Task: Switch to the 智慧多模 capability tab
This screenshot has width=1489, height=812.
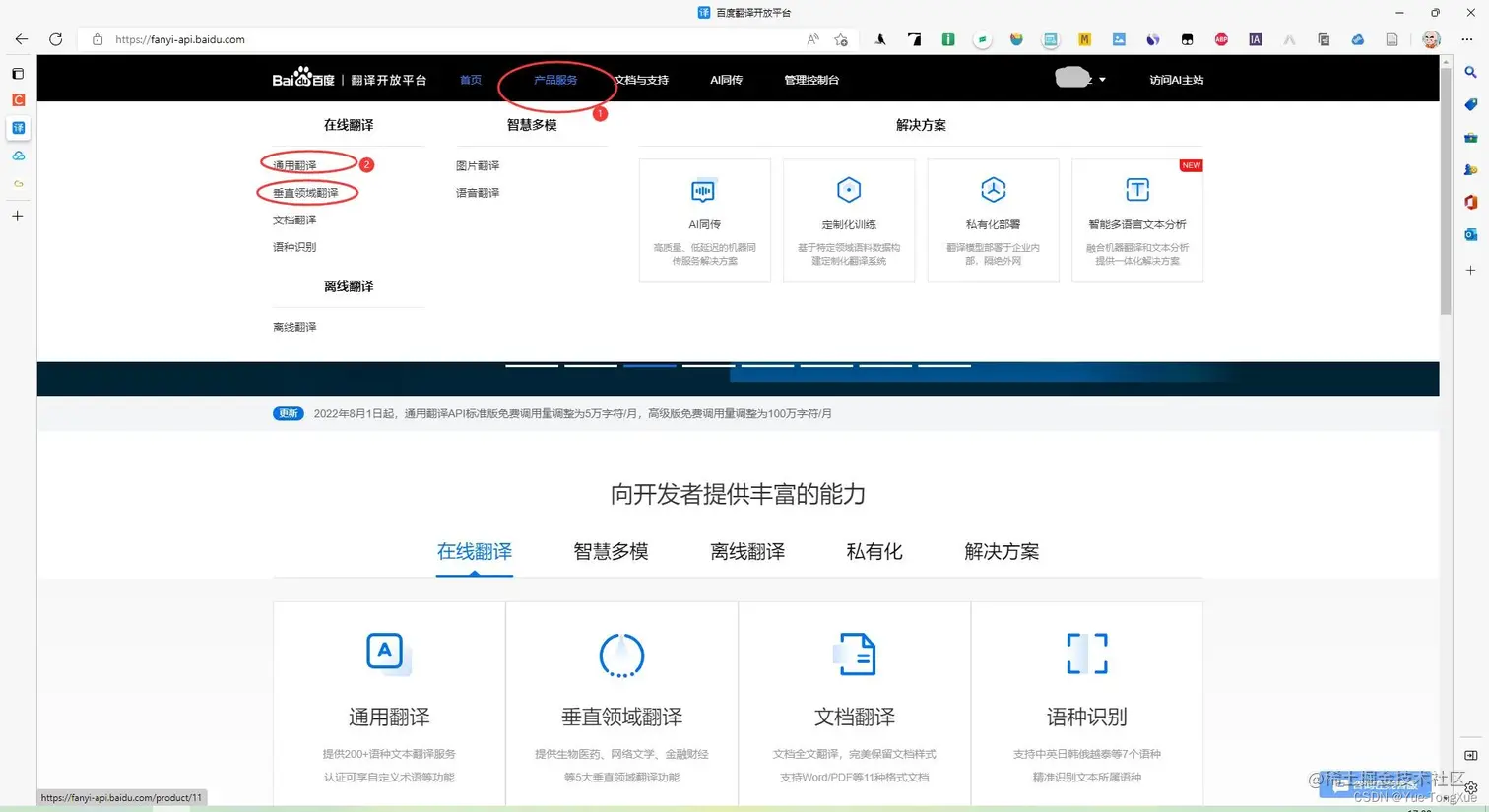Action: coord(610,552)
